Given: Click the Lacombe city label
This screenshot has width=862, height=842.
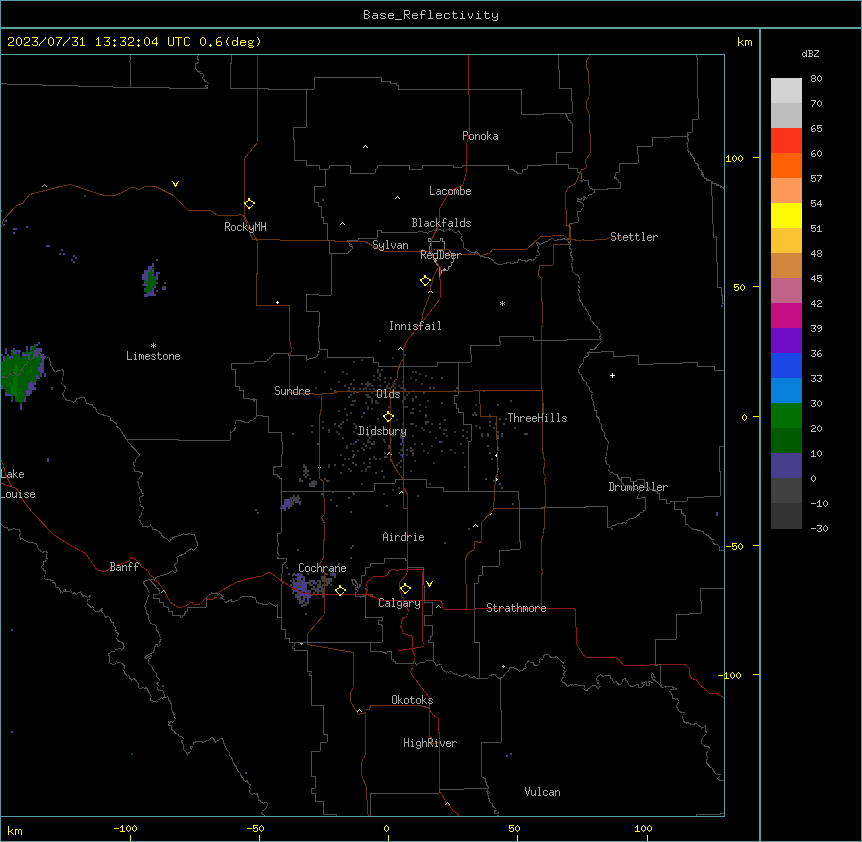Looking at the screenshot, I should coord(450,191).
